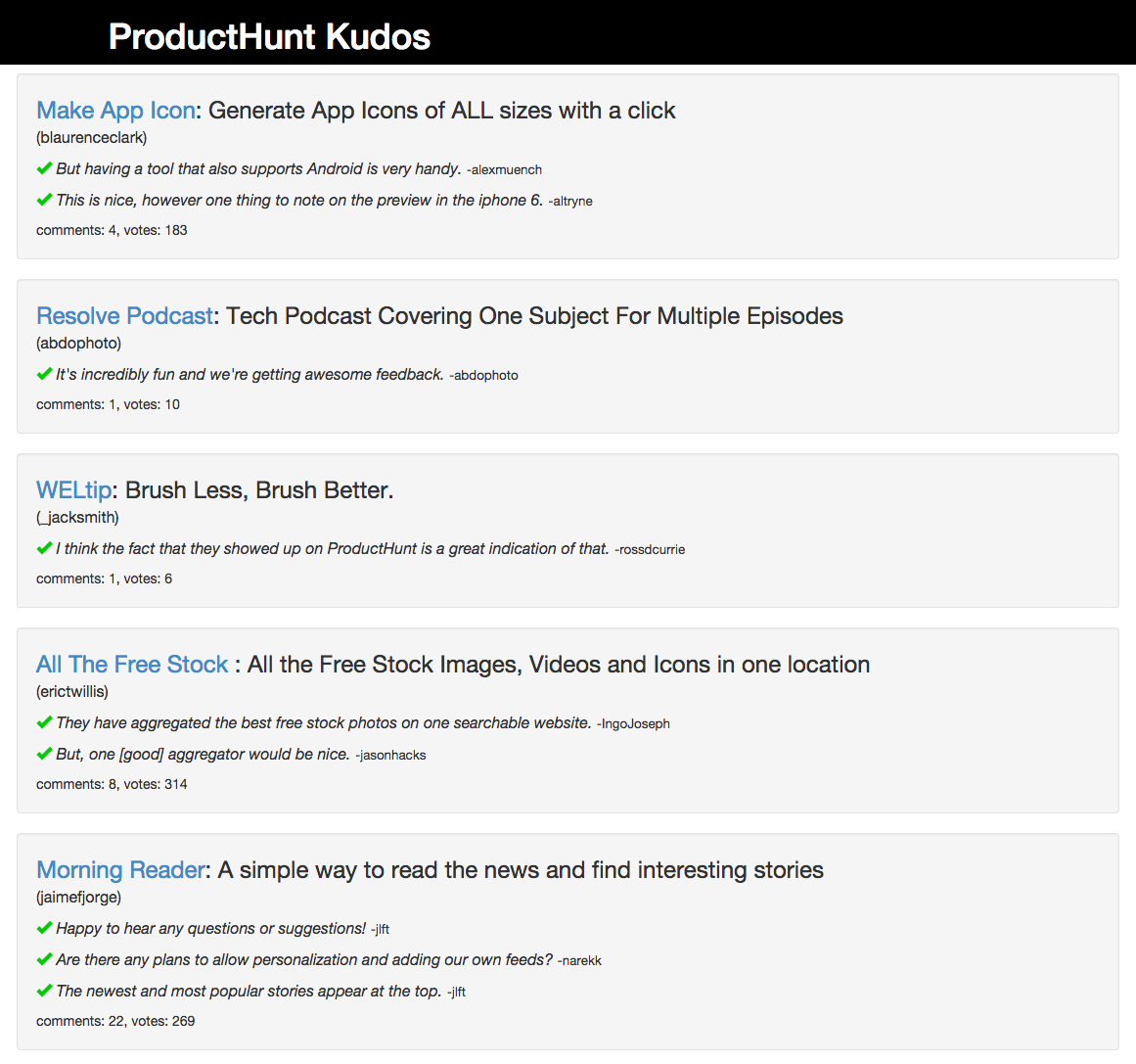Click the checkmark beside abdophoto's feedback comment

[44, 373]
